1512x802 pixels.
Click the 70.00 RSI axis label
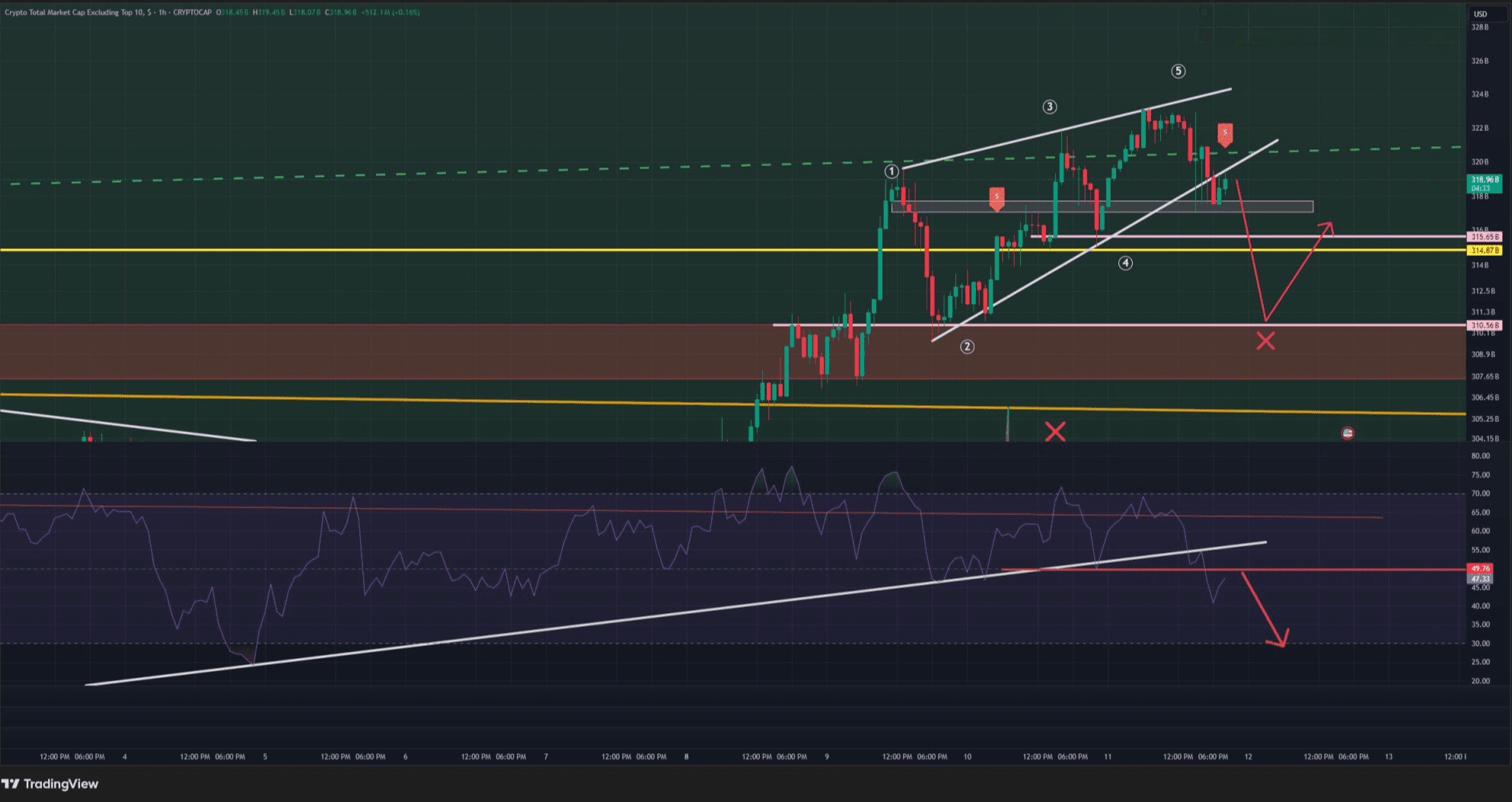coord(1480,494)
